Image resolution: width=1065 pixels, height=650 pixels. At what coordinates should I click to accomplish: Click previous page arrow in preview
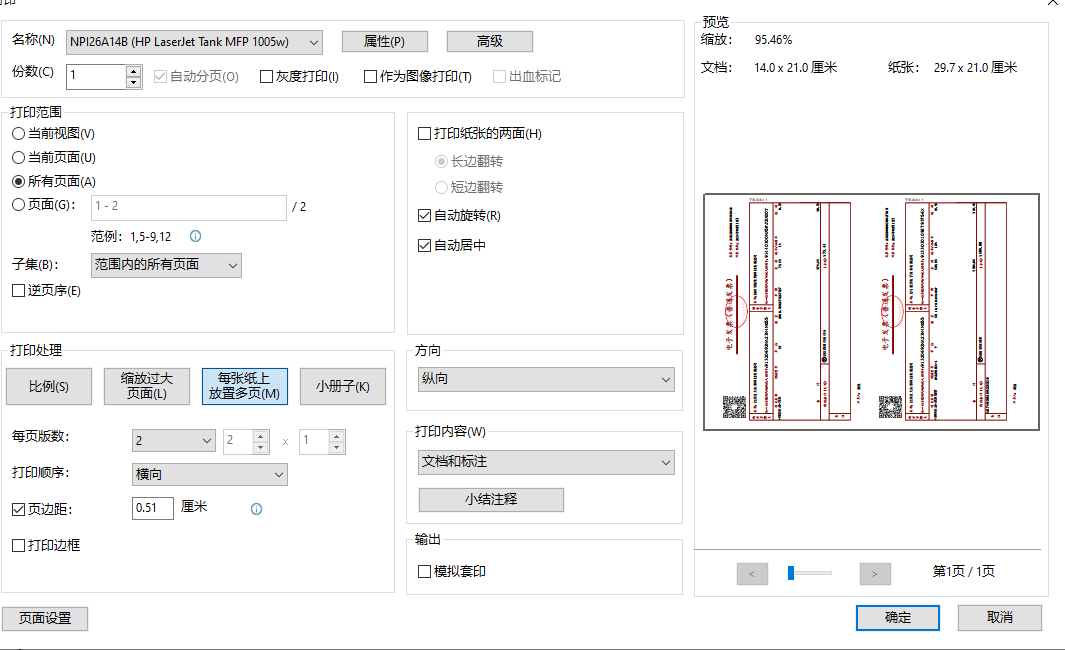[x=752, y=573]
